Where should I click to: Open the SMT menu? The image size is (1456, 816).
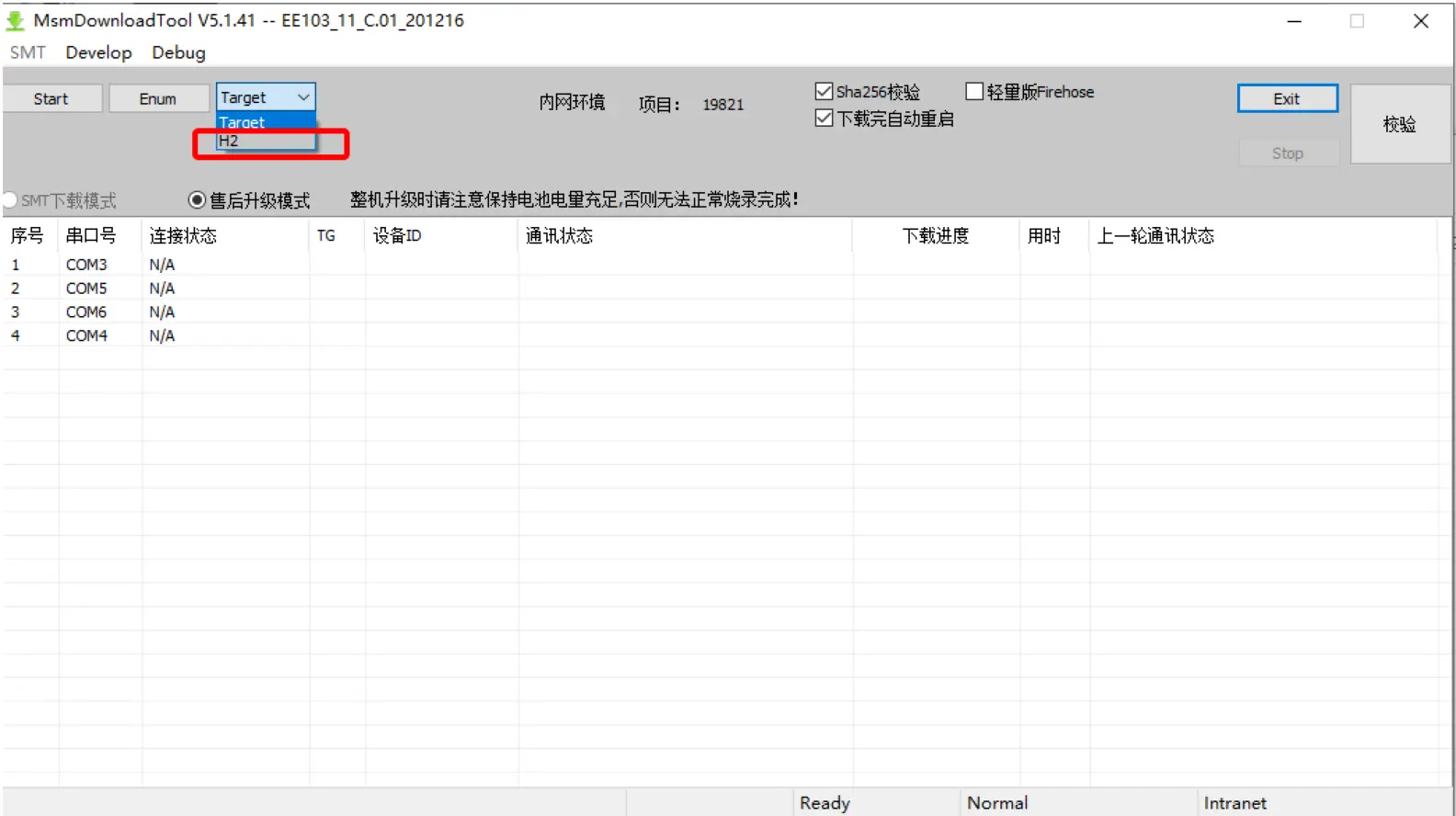pos(28,52)
